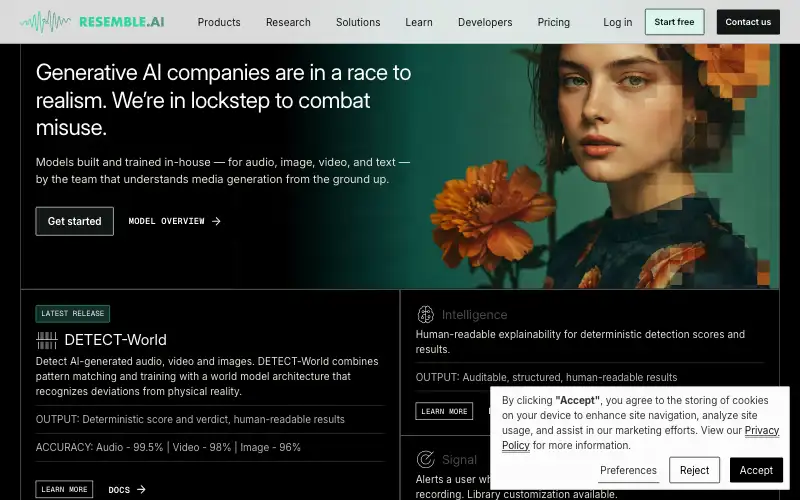Open the Learn menu

(419, 22)
